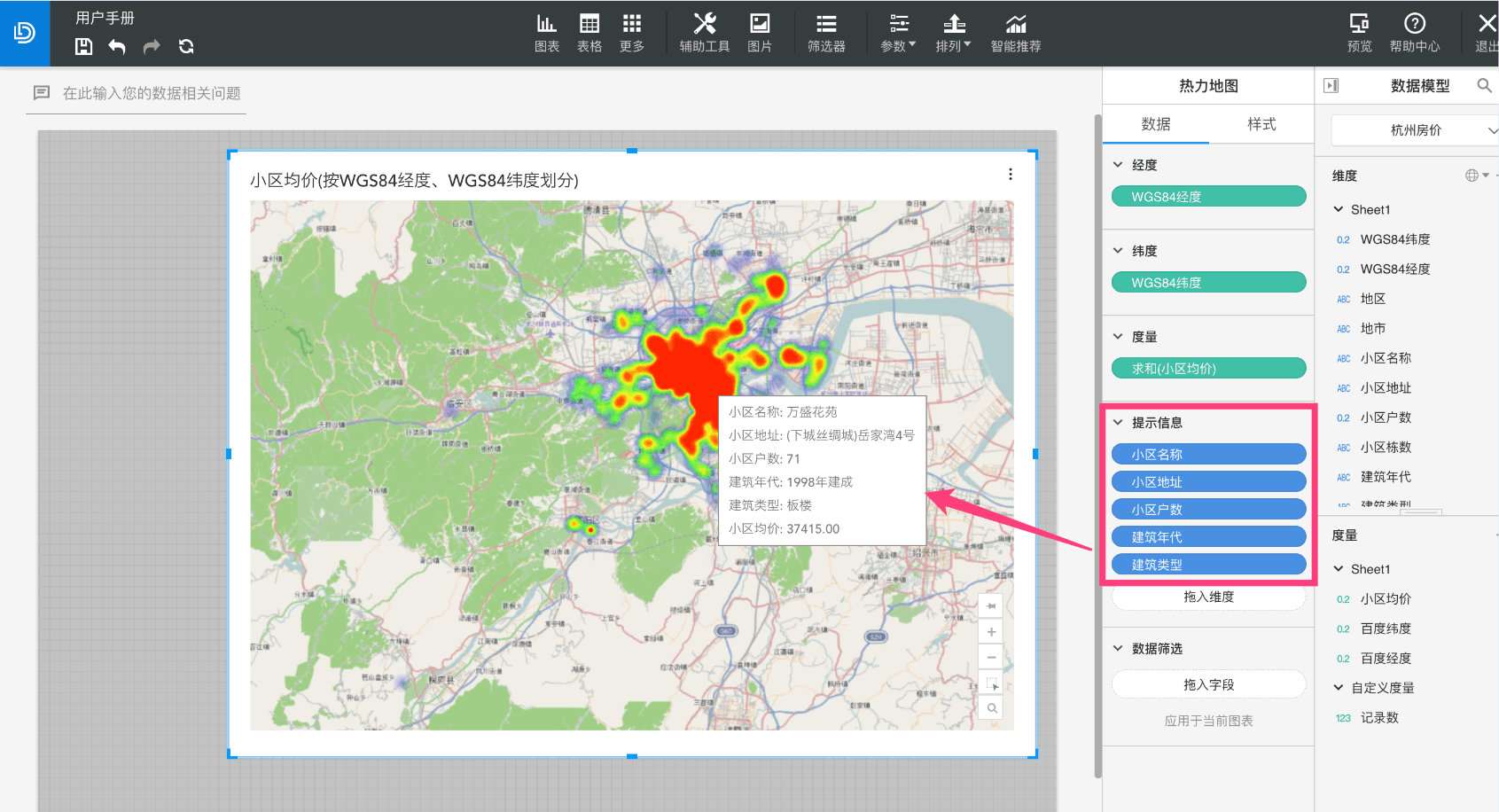Switch to the 样式 tab
Viewport: 1499px width, 812px height.
[1261, 124]
